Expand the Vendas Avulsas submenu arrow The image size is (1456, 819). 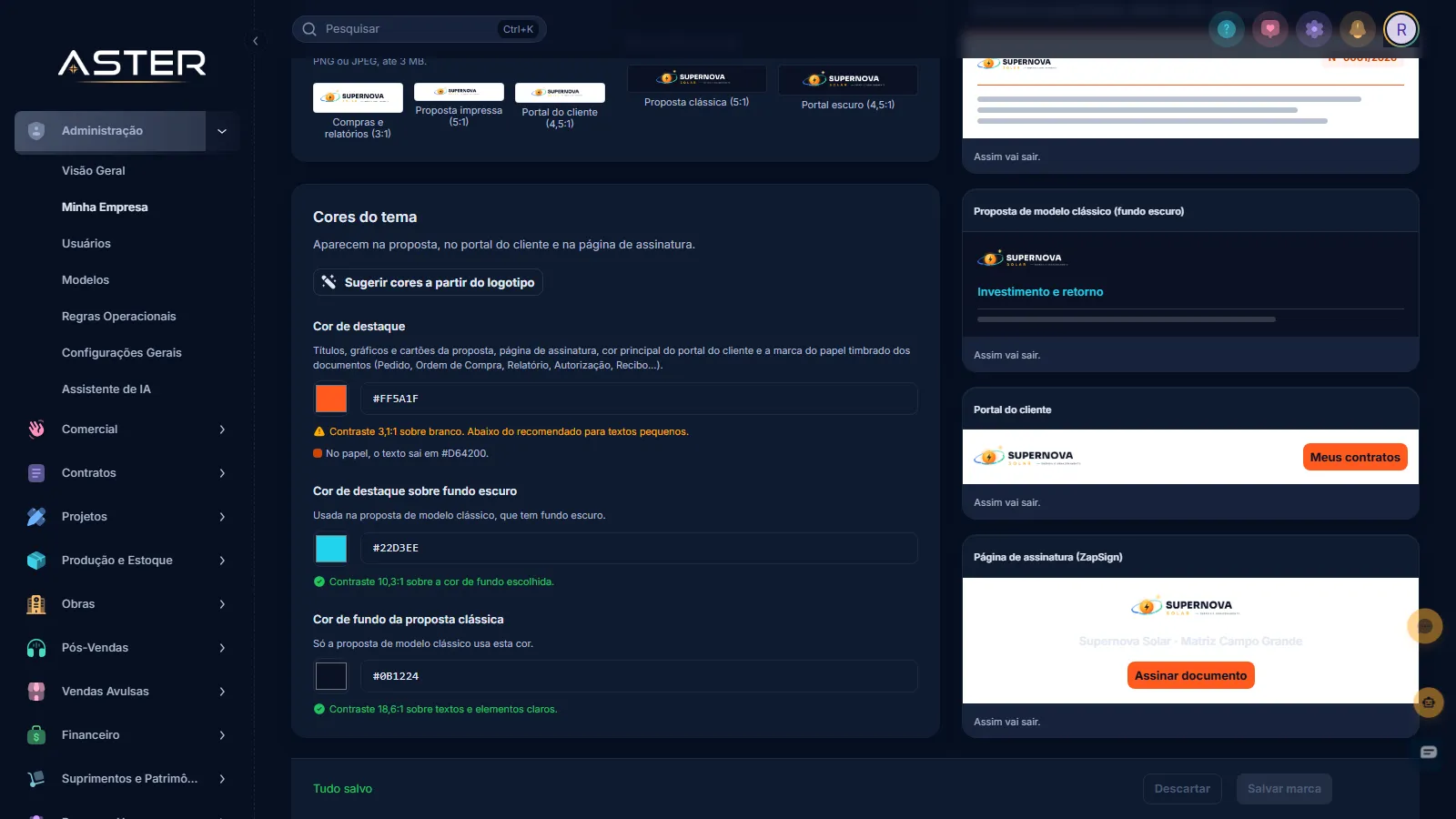(222, 692)
